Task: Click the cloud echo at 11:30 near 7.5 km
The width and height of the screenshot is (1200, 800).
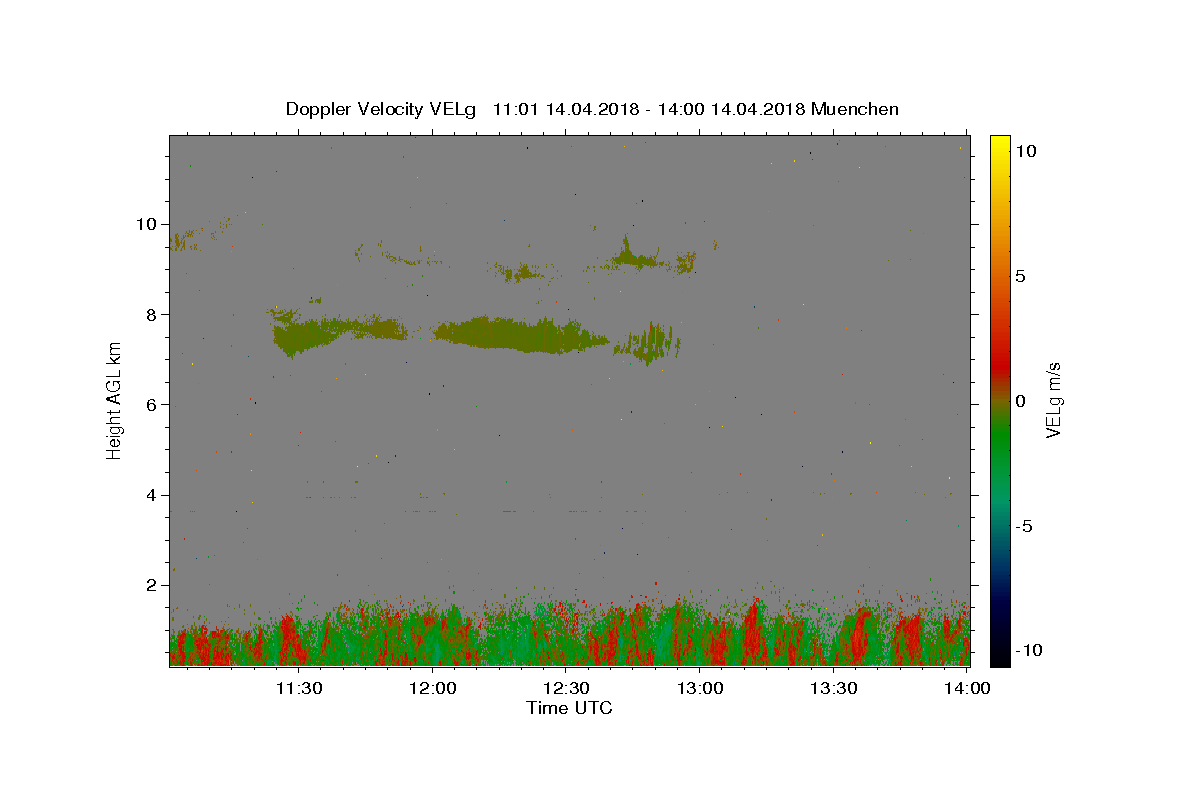Action: [x=305, y=335]
